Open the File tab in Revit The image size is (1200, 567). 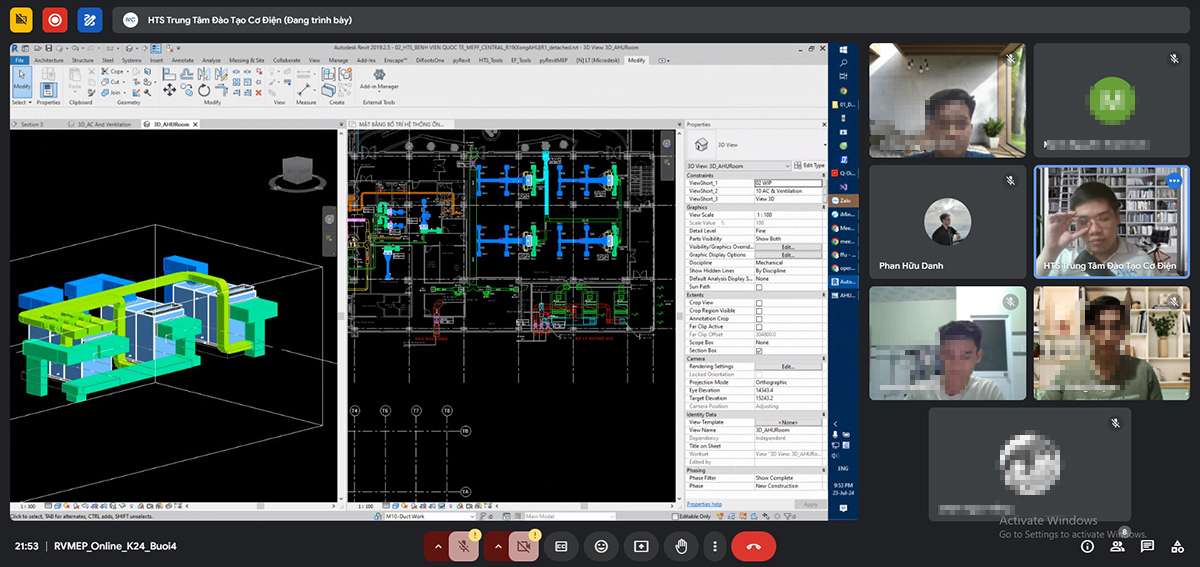19,60
